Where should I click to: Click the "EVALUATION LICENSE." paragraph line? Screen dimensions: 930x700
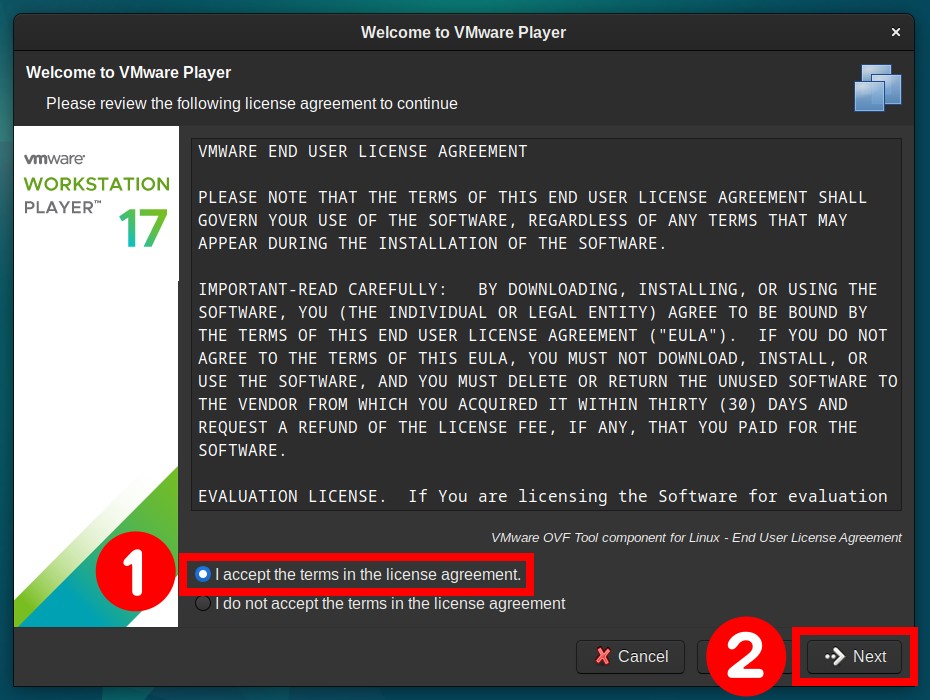(x=543, y=497)
